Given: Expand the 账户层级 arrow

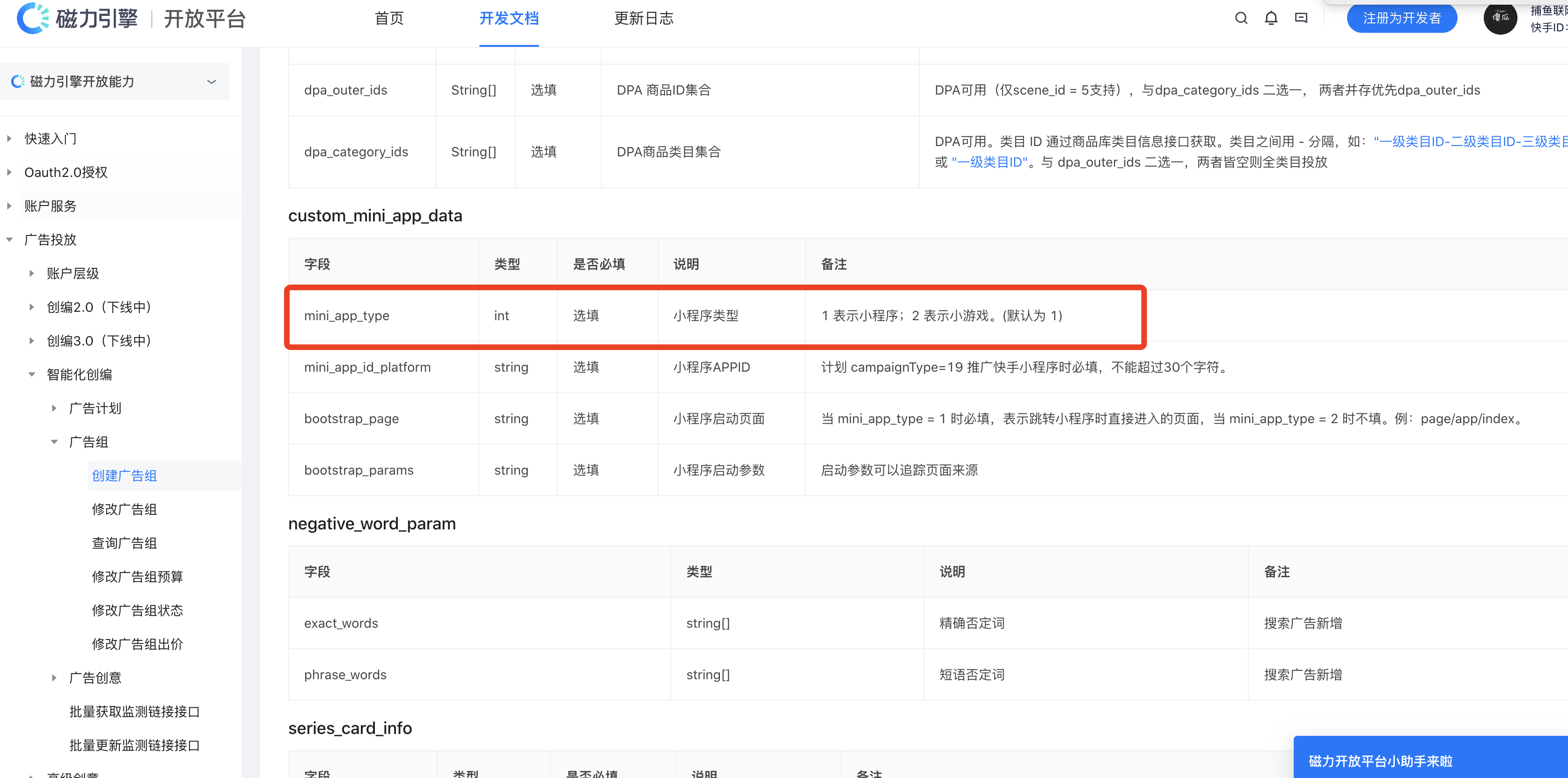Looking at the screenshot, I should point(32,273).
